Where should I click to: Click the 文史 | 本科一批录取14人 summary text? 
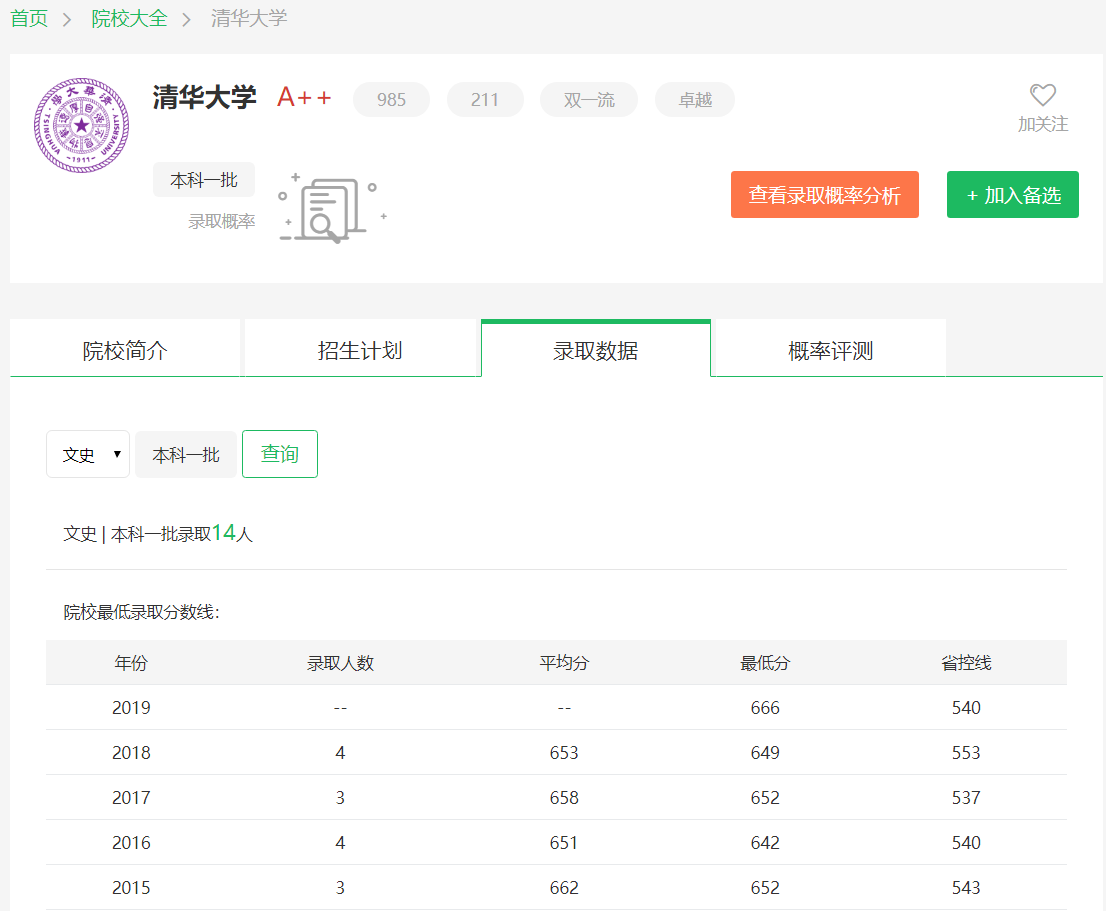click(158, 533)
